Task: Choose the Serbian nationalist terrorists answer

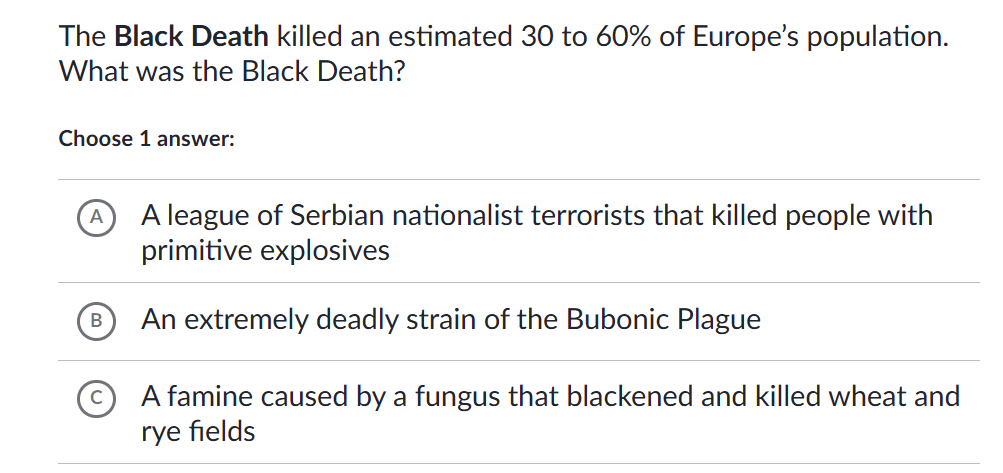Action: pos(536,216)
